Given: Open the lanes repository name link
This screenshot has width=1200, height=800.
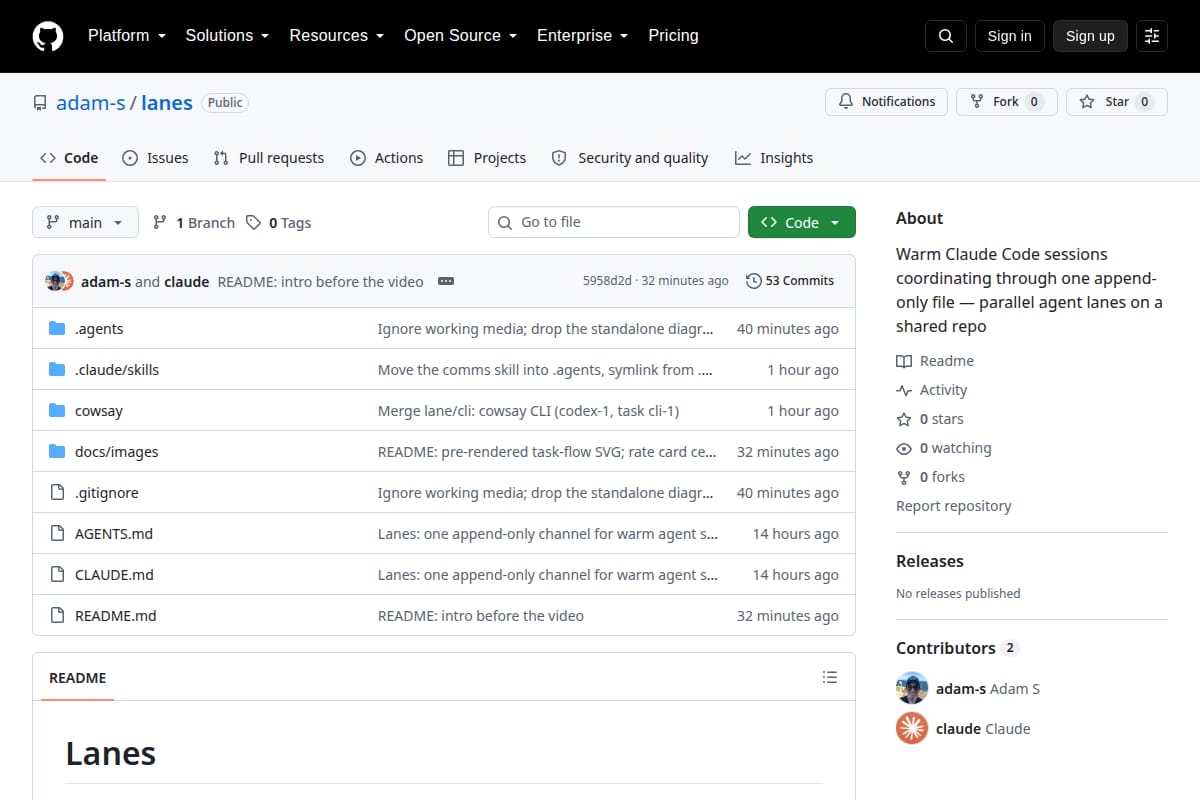Looking at the screenshot, I should point(167,102).
